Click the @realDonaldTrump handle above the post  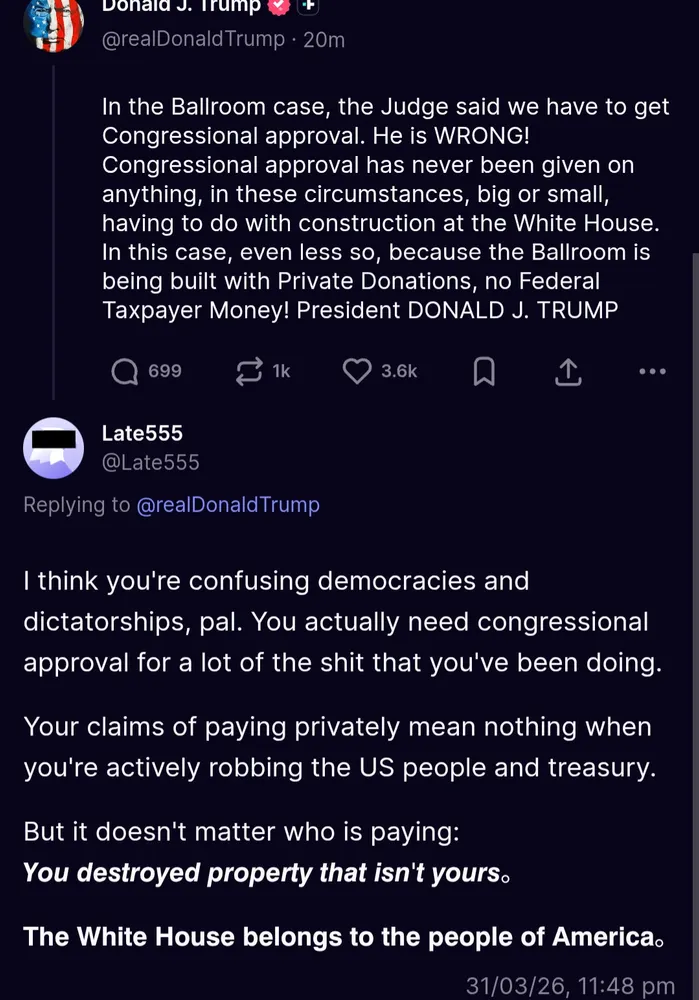(192, 39)
